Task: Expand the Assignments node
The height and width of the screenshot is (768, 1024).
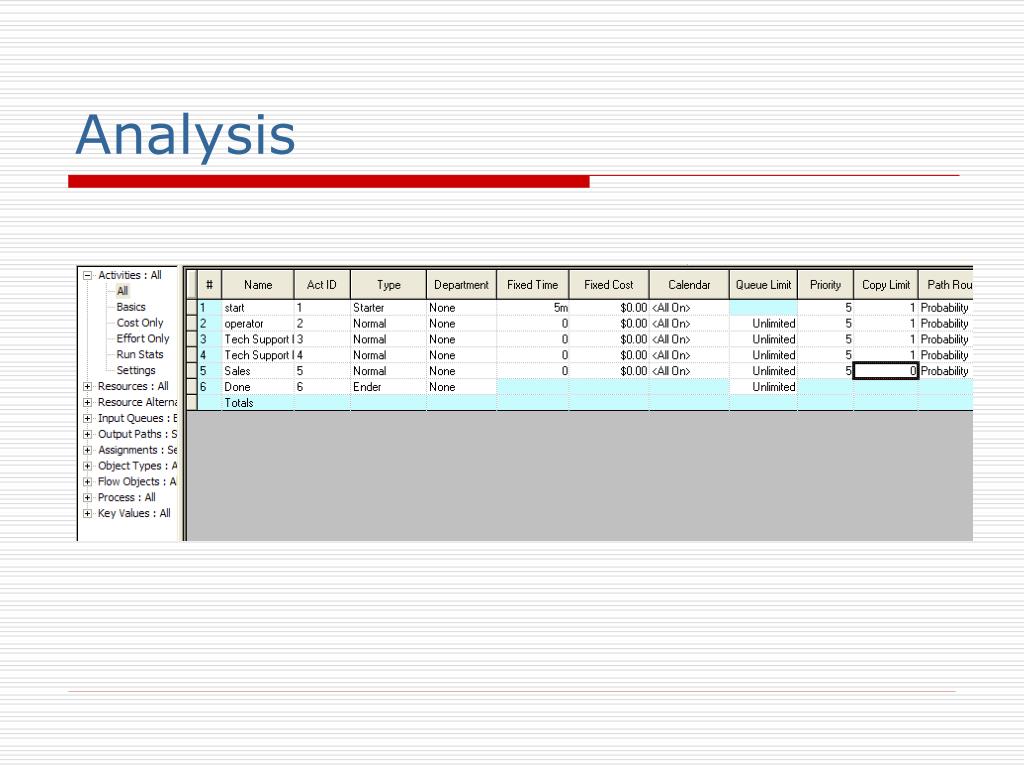Action: 88,450
